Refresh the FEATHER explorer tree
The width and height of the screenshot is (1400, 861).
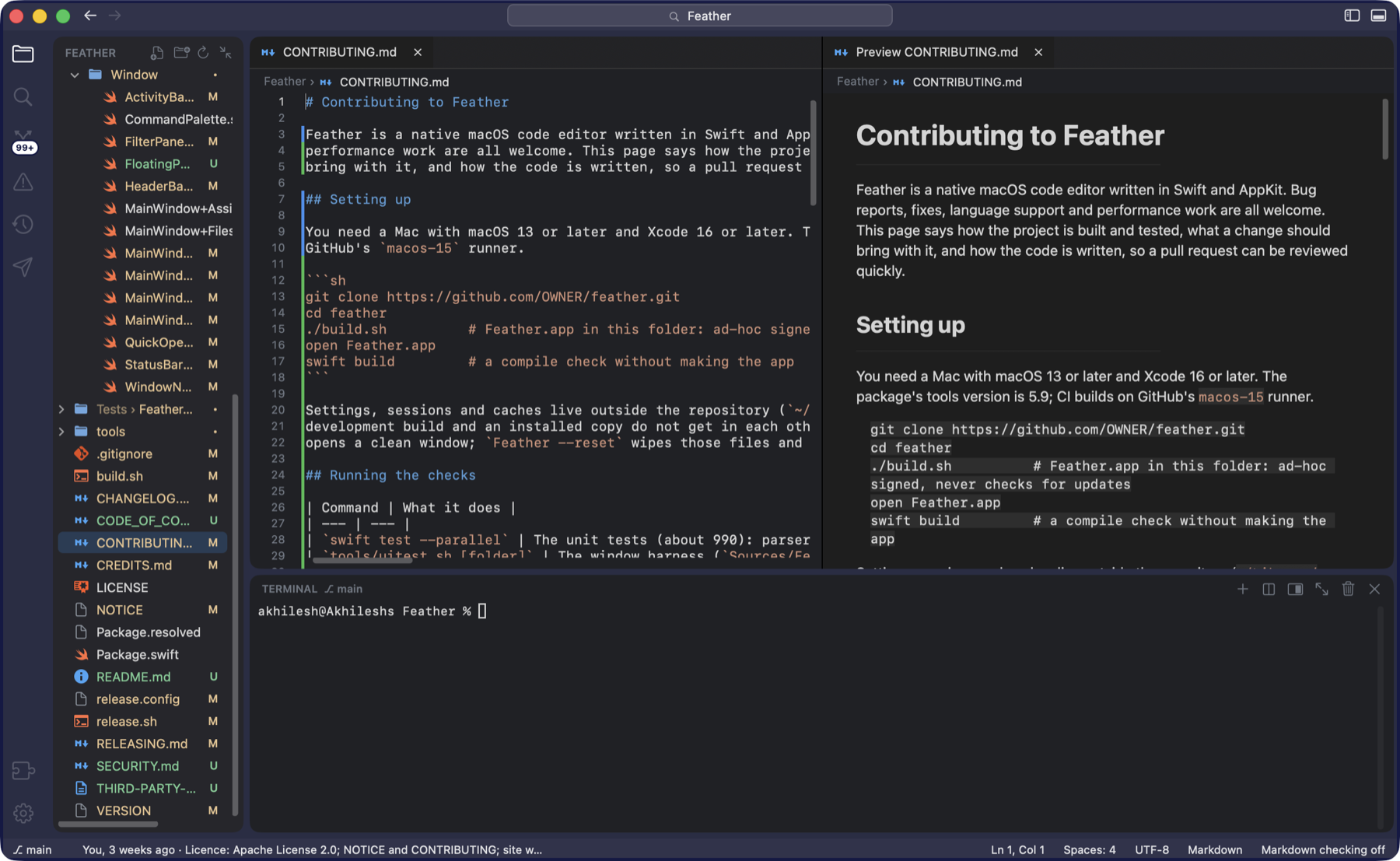pos(203,52)
